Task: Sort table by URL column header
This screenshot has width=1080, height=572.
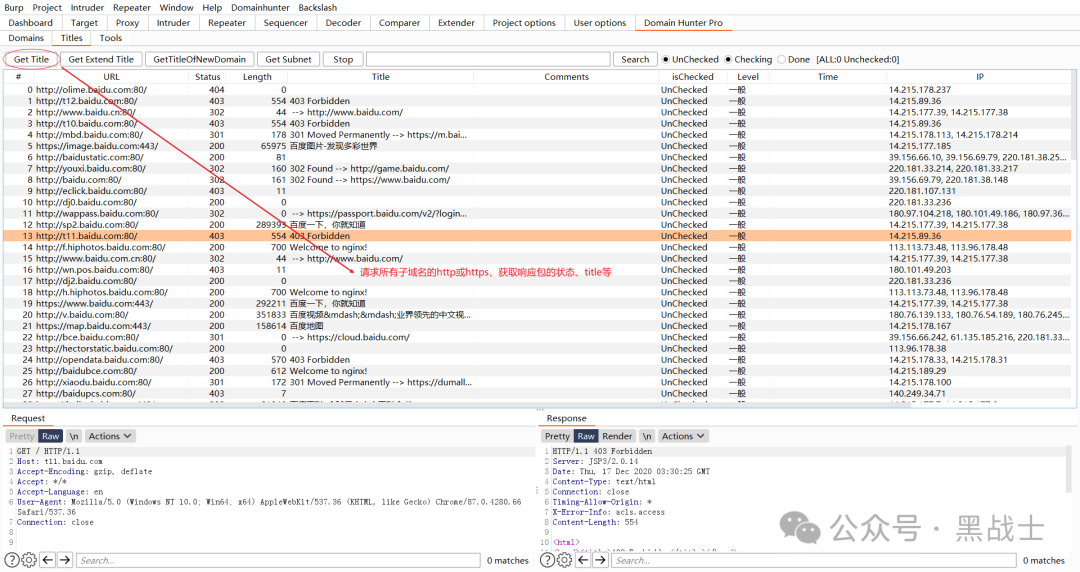Action: pos(111,76)
